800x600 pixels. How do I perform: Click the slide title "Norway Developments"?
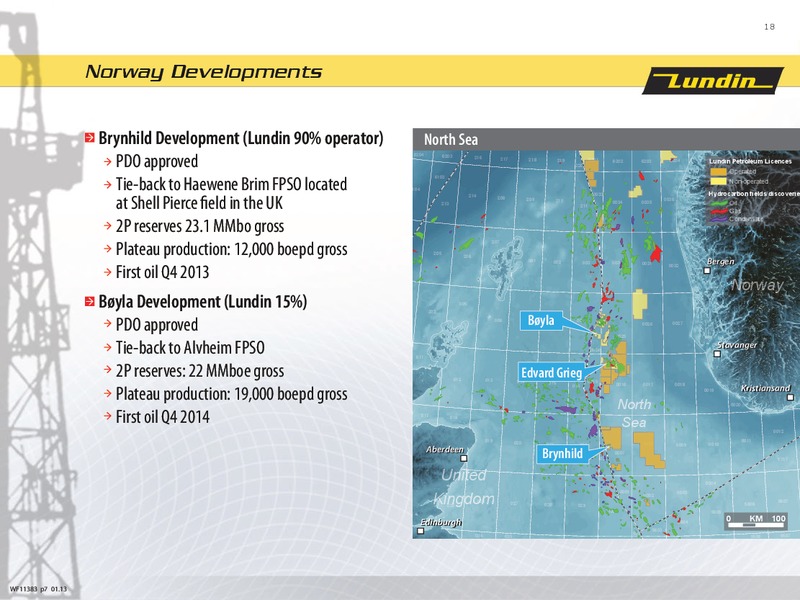pyautogui.click(x=204, y=72)
